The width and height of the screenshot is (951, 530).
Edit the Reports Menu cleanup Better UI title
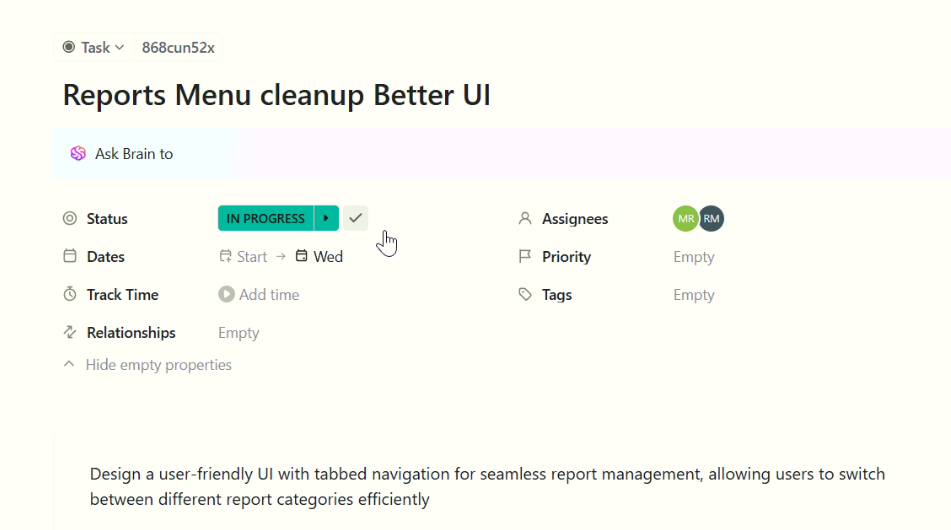[276, 96]
